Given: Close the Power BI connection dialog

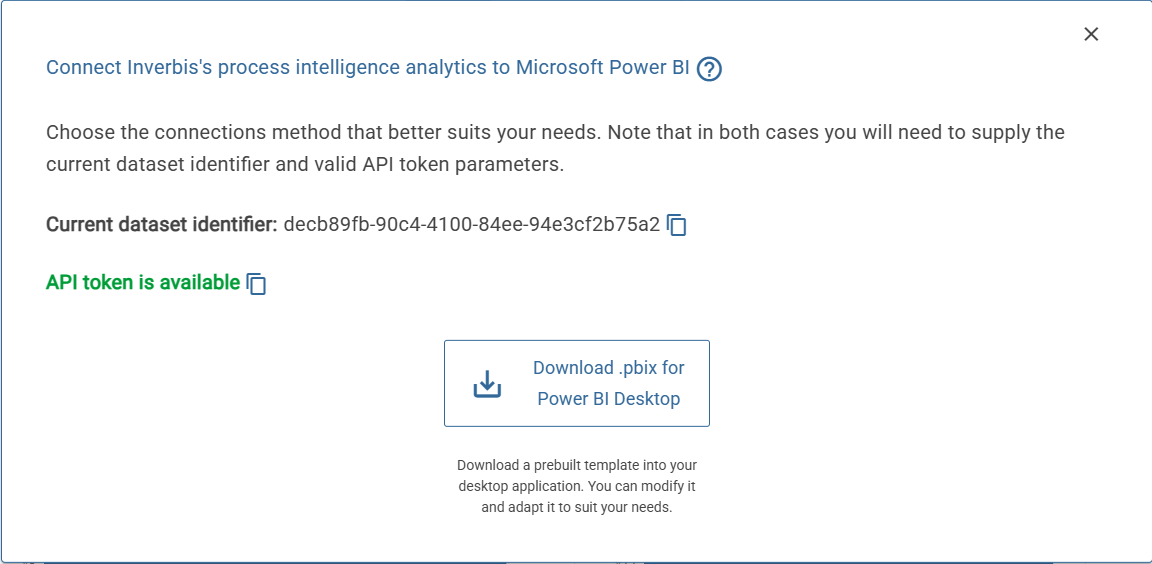Looking at the screenshot, I should point(1091,34).
